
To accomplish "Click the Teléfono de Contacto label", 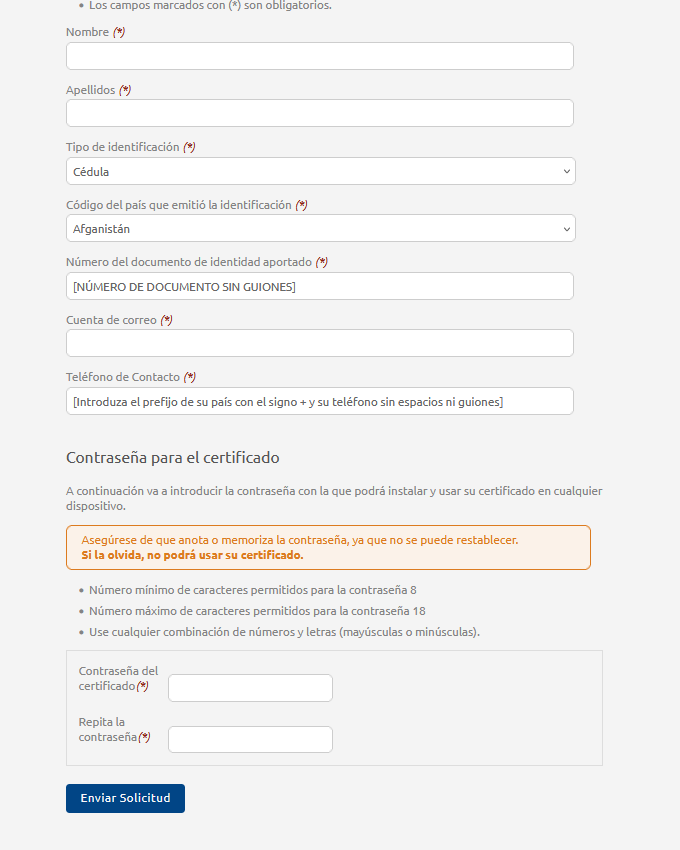I will [x=122, y=377].
